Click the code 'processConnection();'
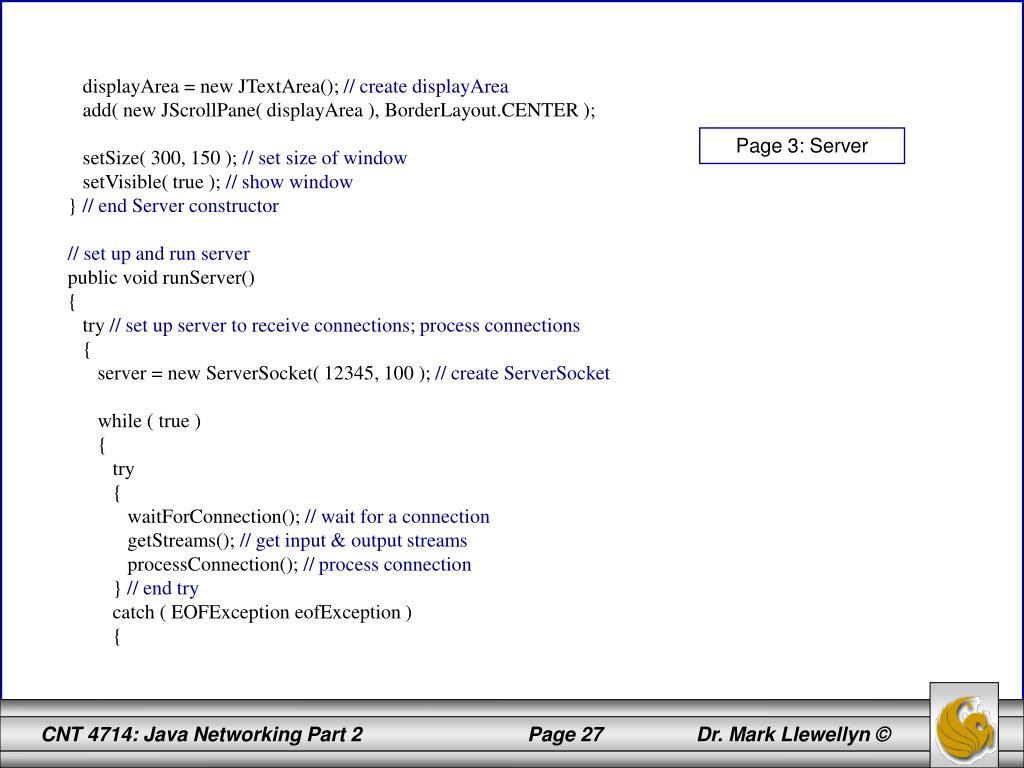The image size is (1024, 768). [213, 564]
